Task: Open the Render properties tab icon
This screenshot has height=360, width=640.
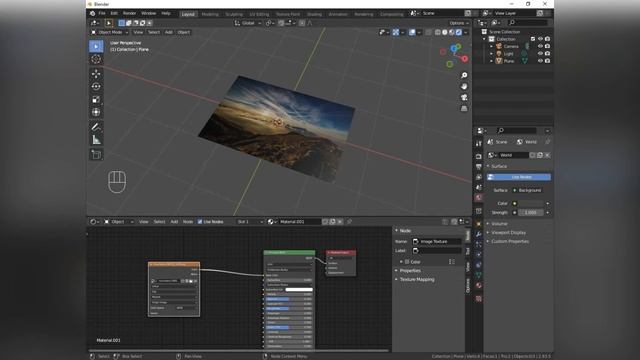Action: 479,156
